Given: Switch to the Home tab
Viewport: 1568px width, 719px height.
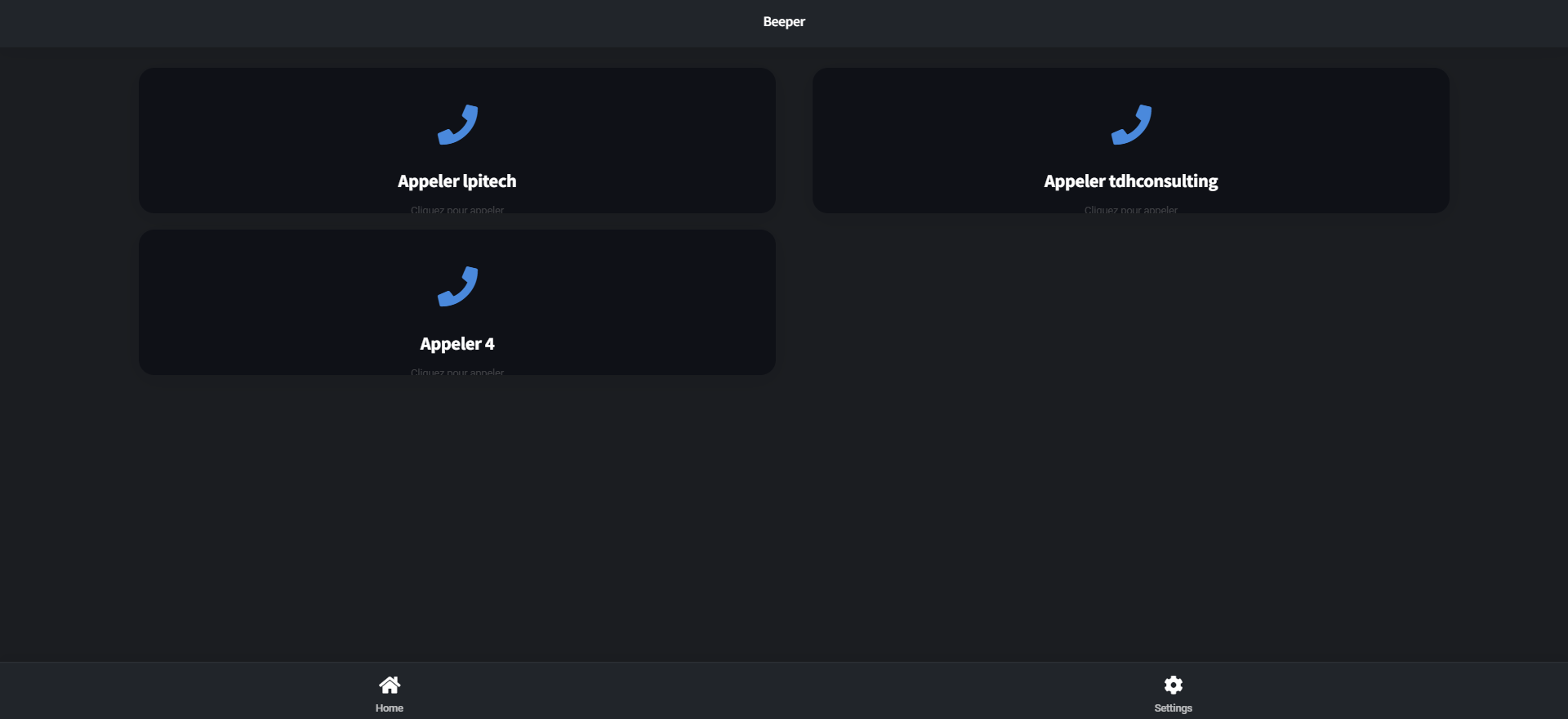Looking at the screenshot, I should [x=390, y=693].
